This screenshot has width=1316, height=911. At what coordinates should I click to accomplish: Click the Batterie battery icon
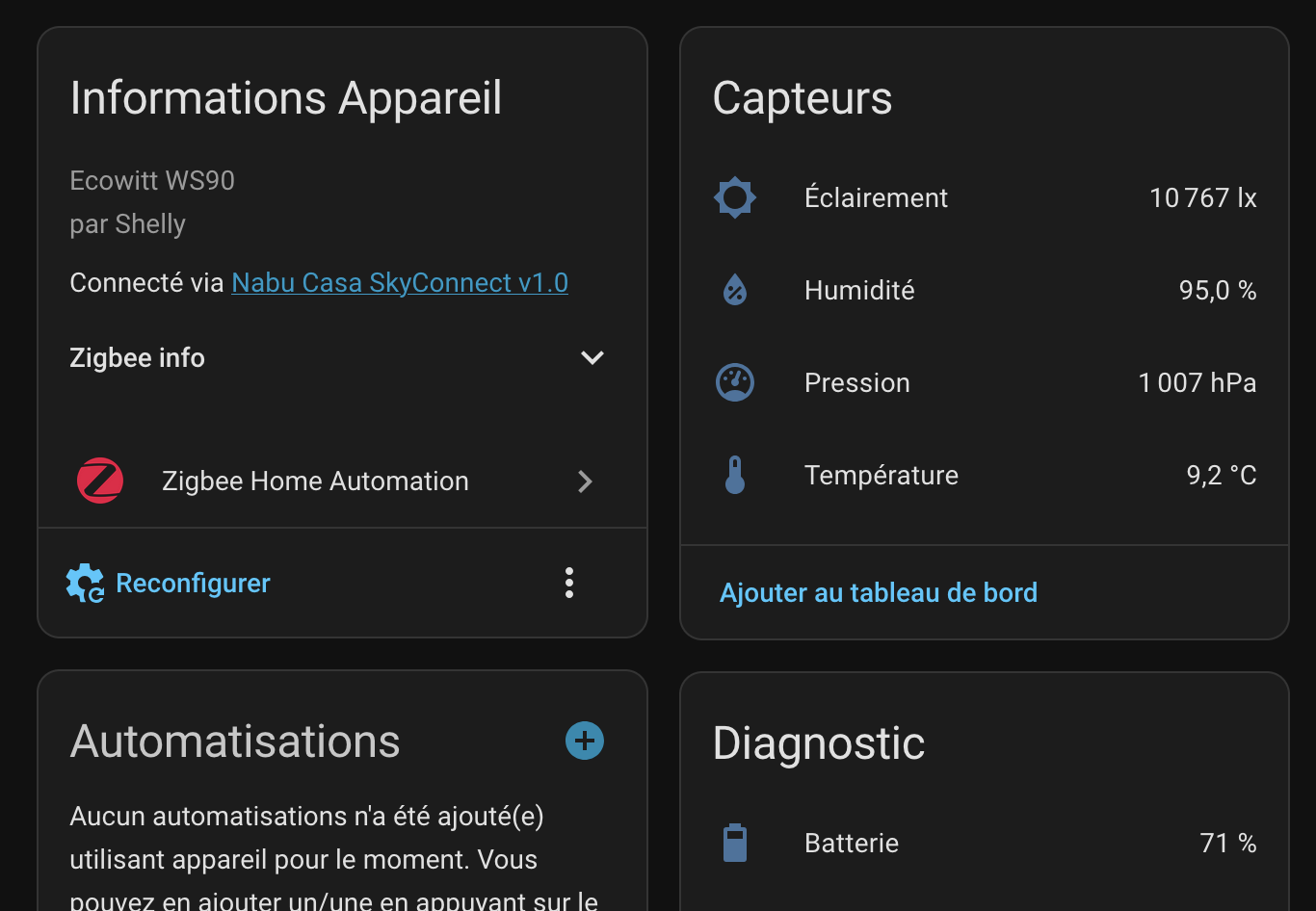coord(734,843)
